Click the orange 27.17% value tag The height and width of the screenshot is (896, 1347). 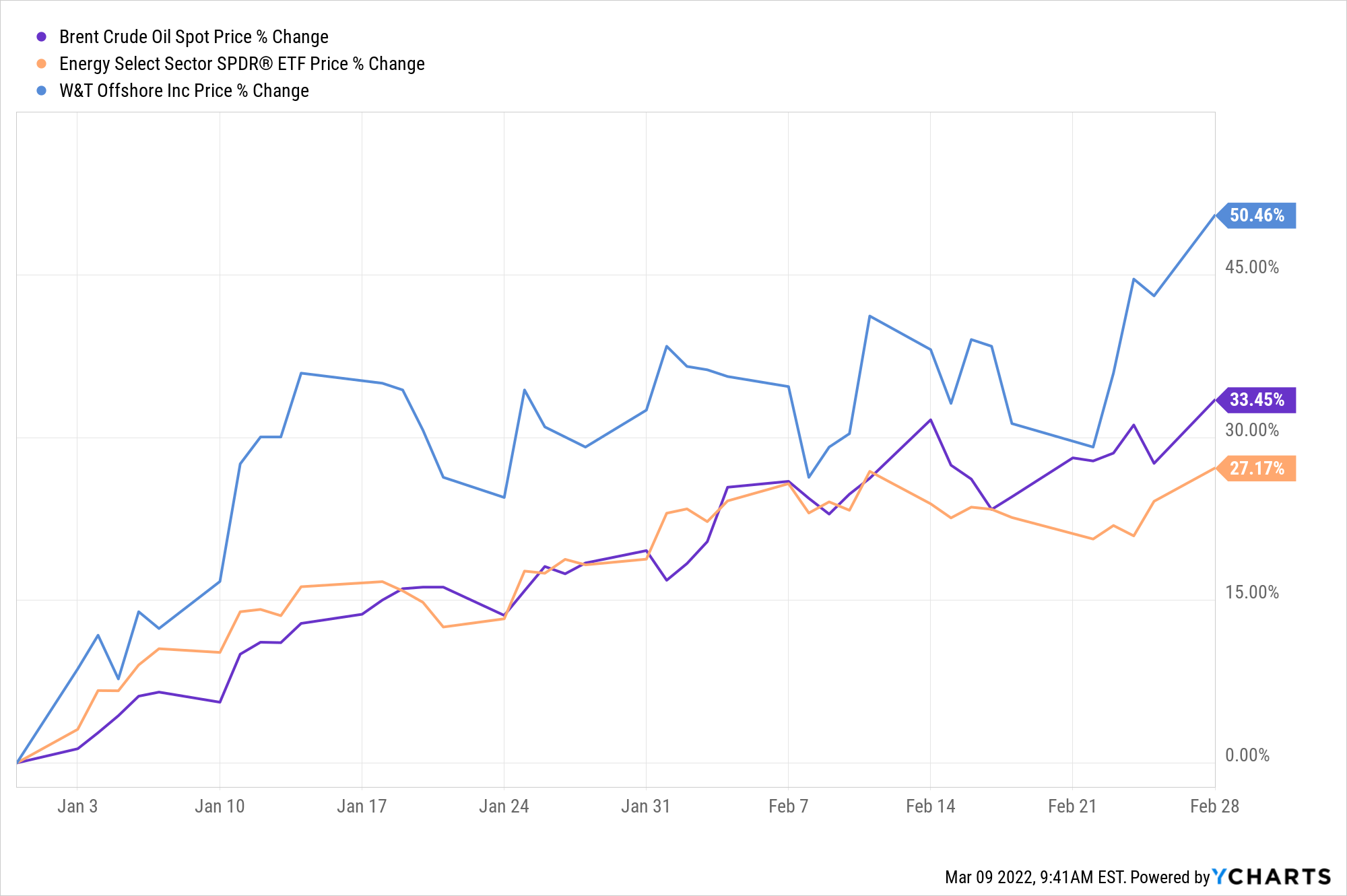pos(1257,469)
